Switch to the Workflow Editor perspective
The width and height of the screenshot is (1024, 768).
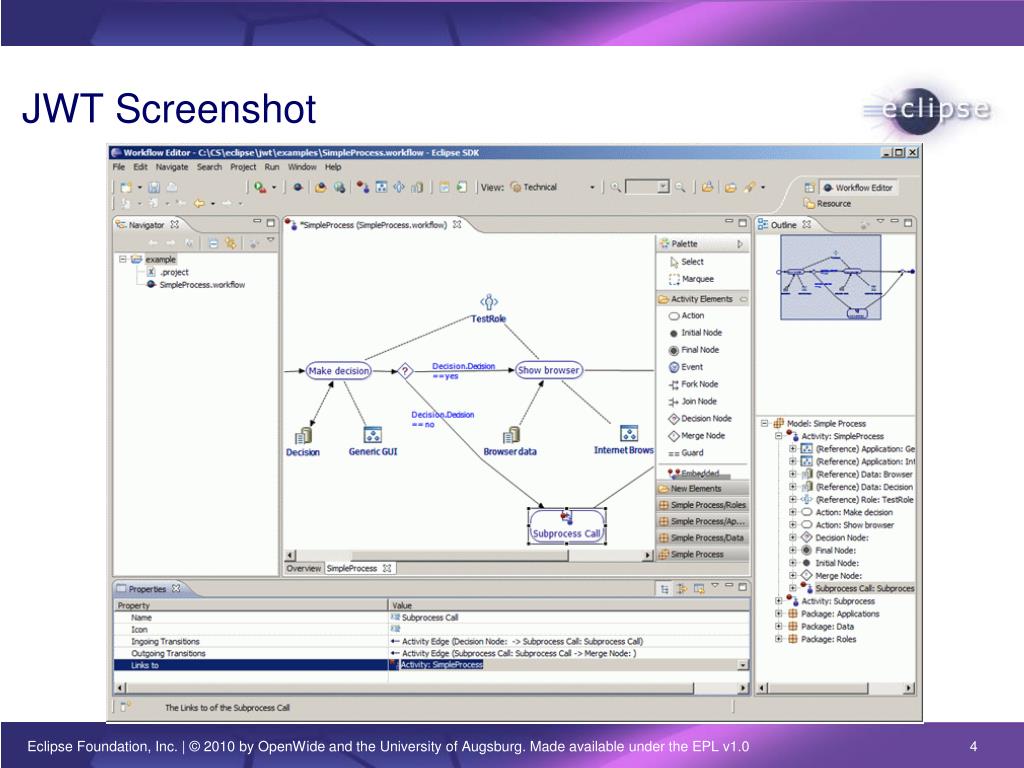(858, 187)
